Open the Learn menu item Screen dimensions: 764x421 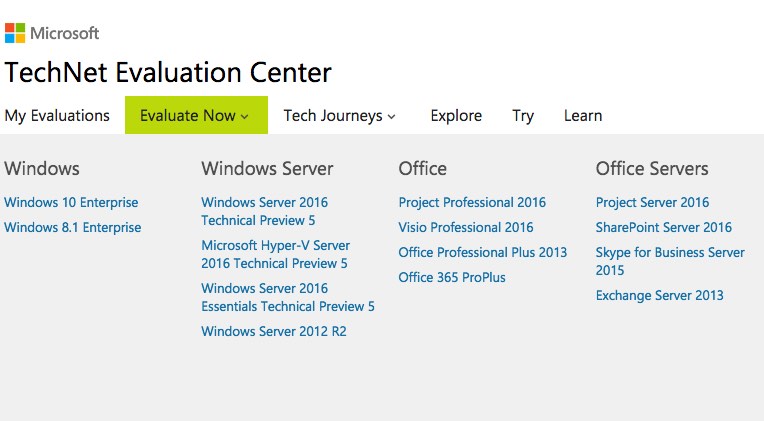point(583,116)
